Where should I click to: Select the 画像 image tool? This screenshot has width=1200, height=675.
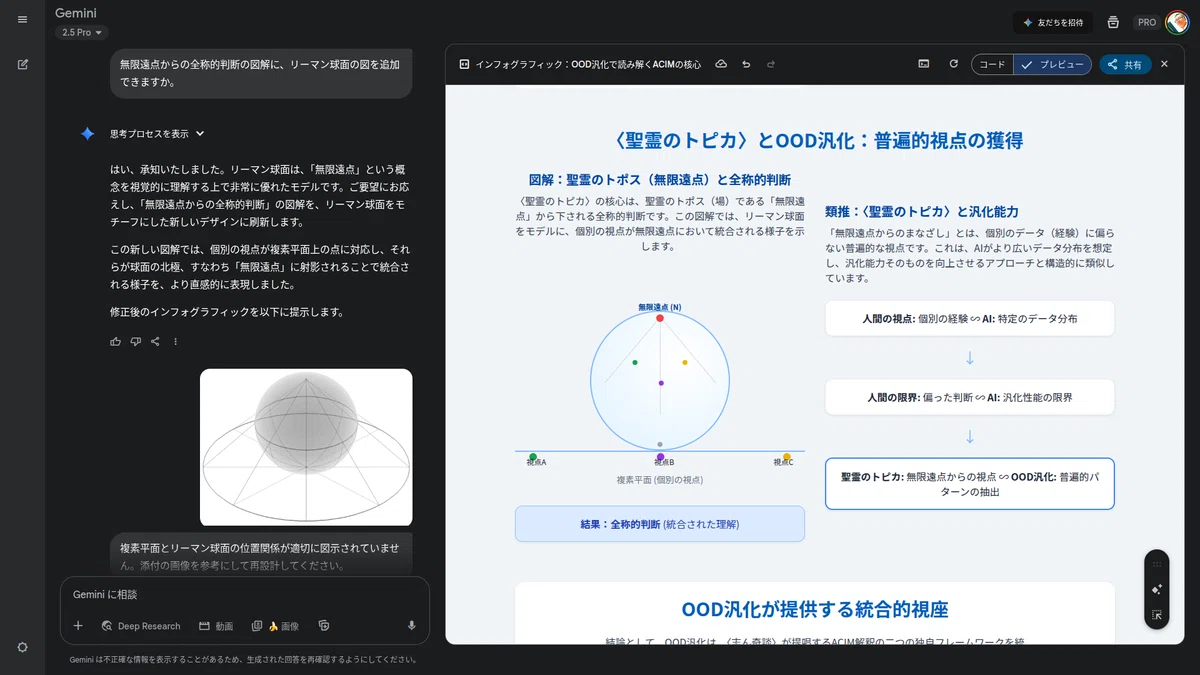275,626
